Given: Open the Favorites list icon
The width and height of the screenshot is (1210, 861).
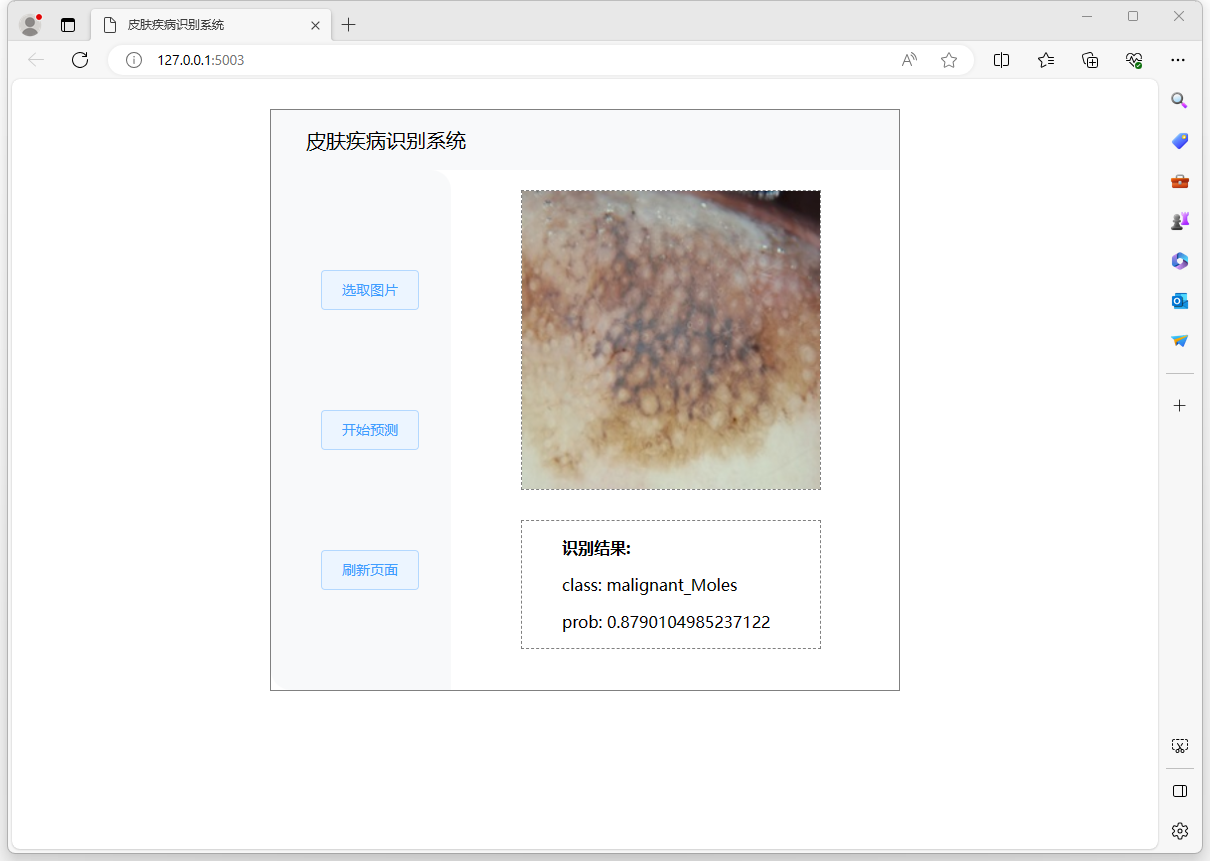Looking at the screenshot, I should pos(1046,60).
